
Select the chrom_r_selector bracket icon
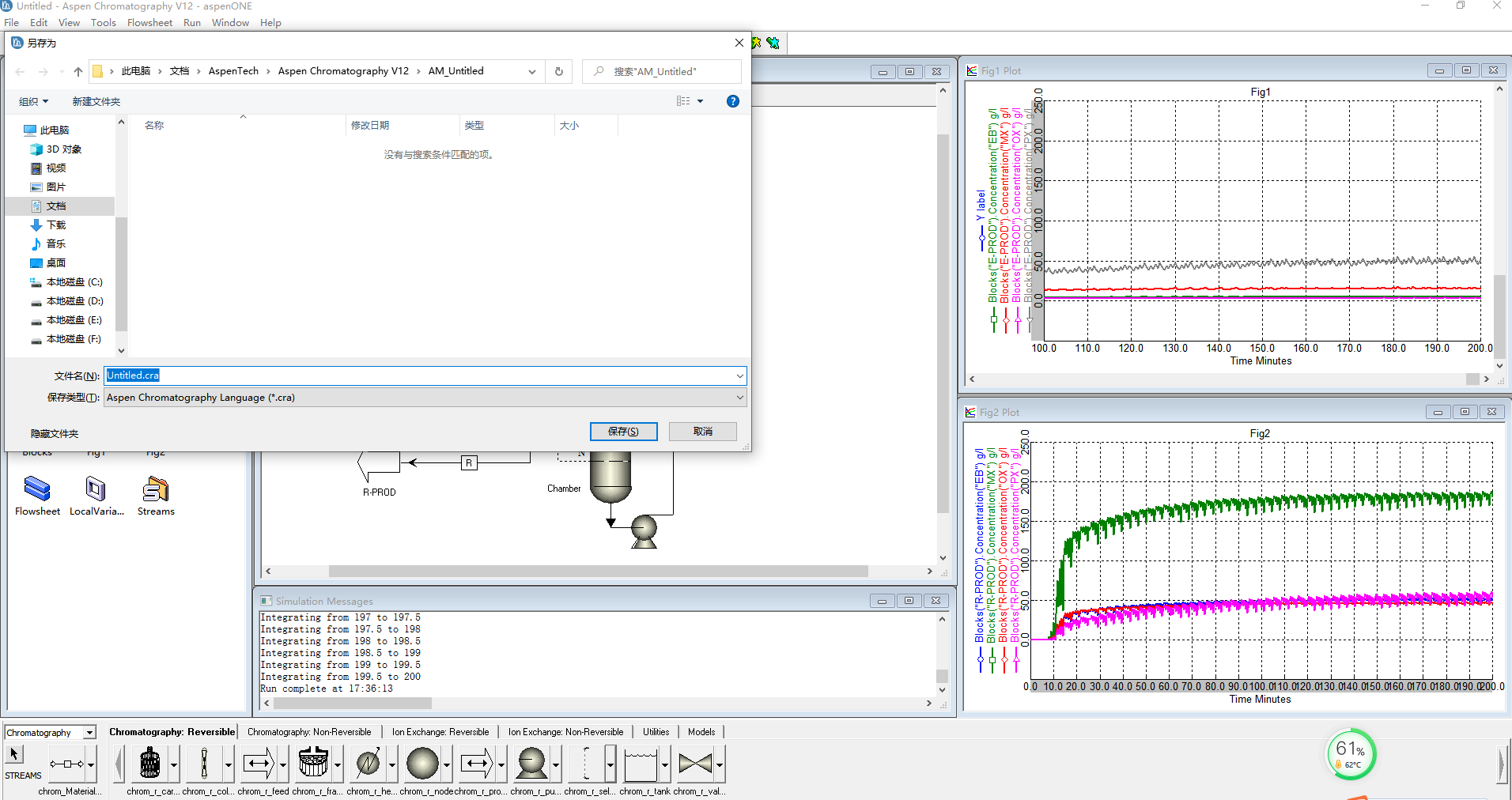click(586, 764)
